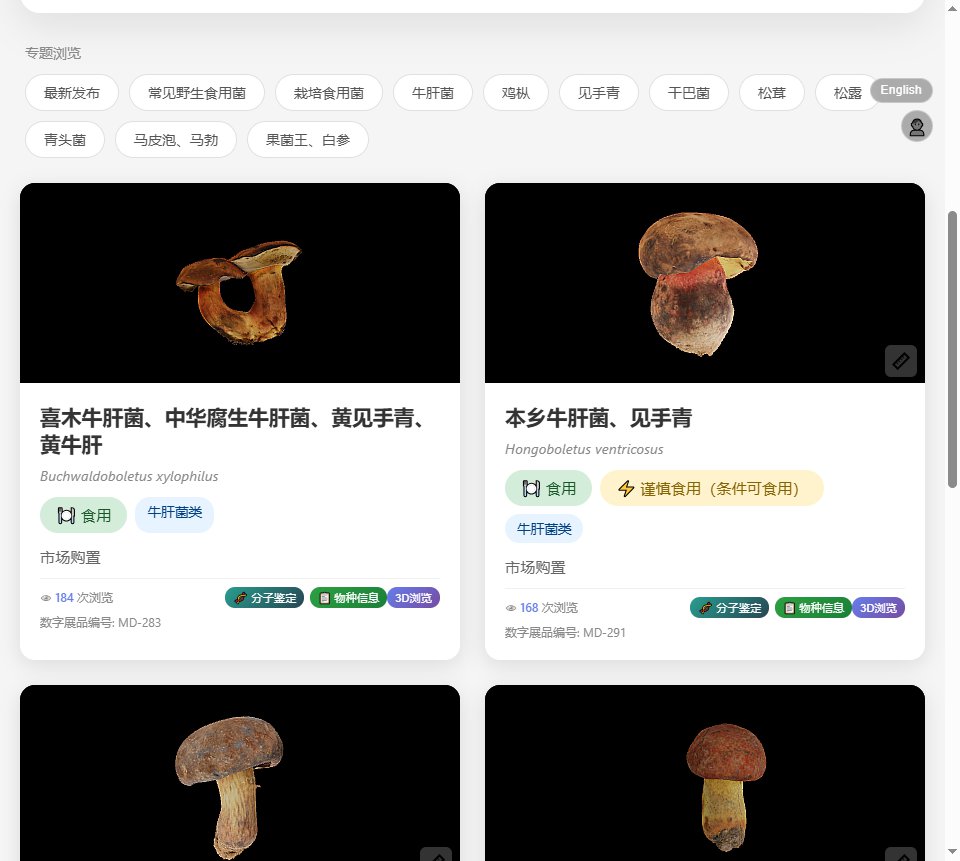Screen dimensions: 960x861
Task: Switch language using English button
Action: tap(901, 90)
